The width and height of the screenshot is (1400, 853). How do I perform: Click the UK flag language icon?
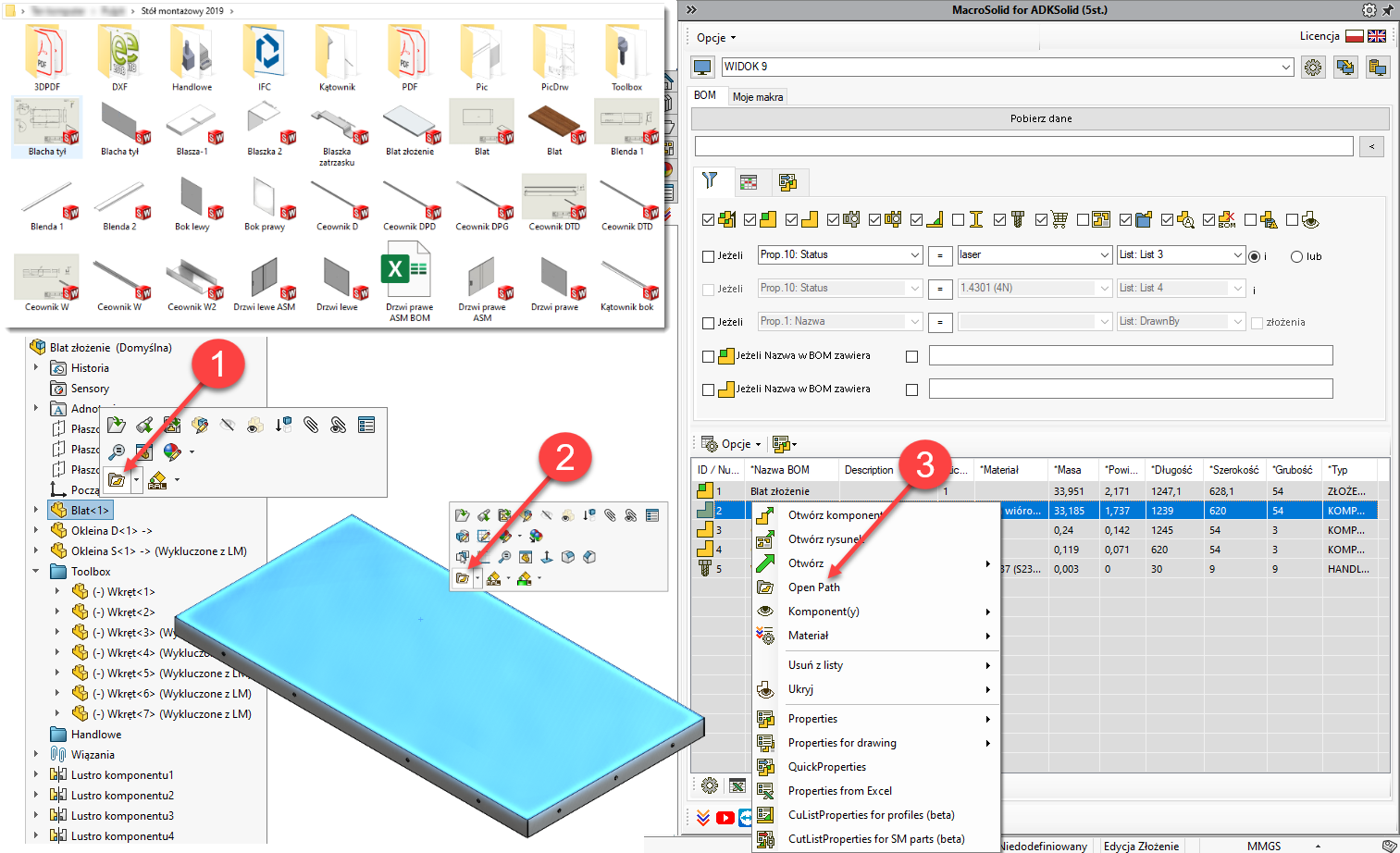coord(1377,36)
